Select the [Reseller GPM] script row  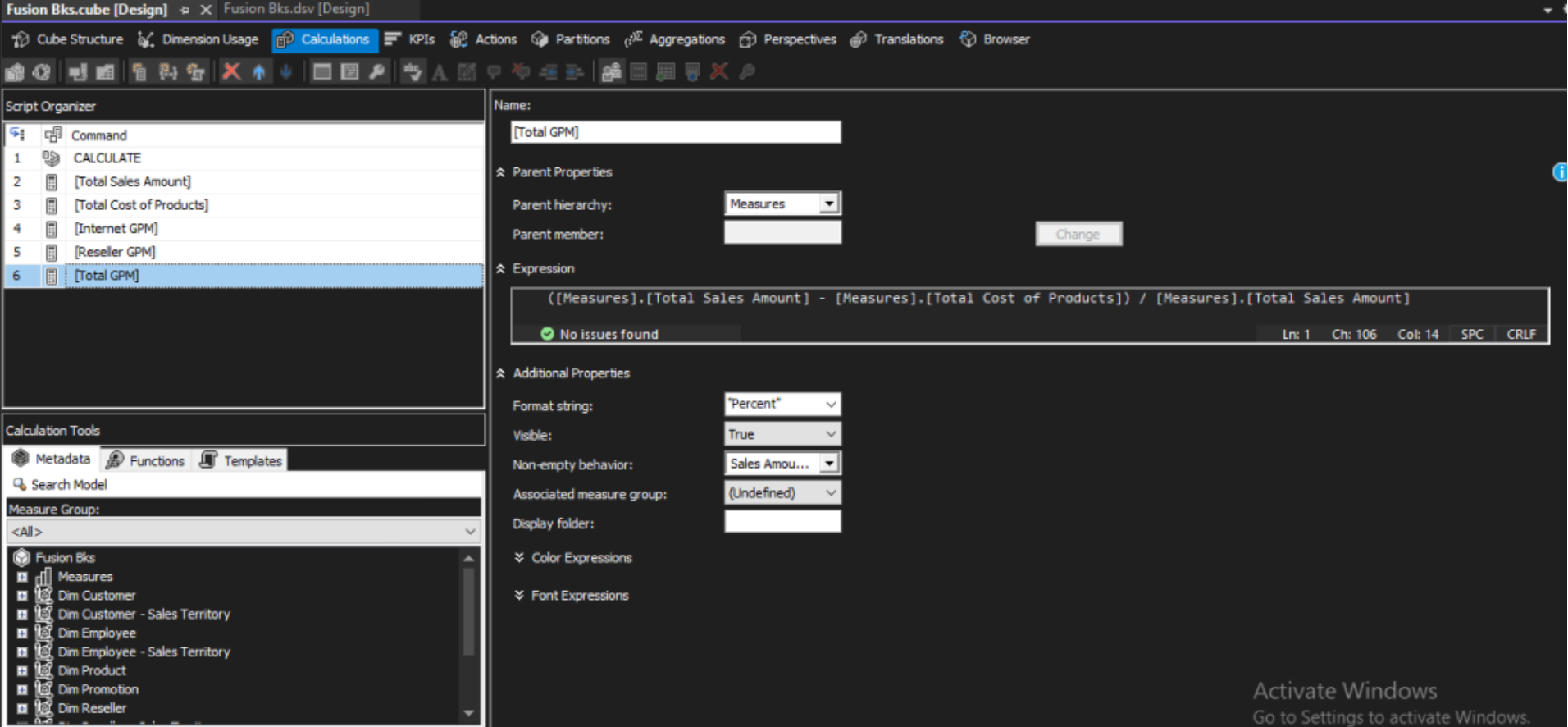(x=244, y=252)
